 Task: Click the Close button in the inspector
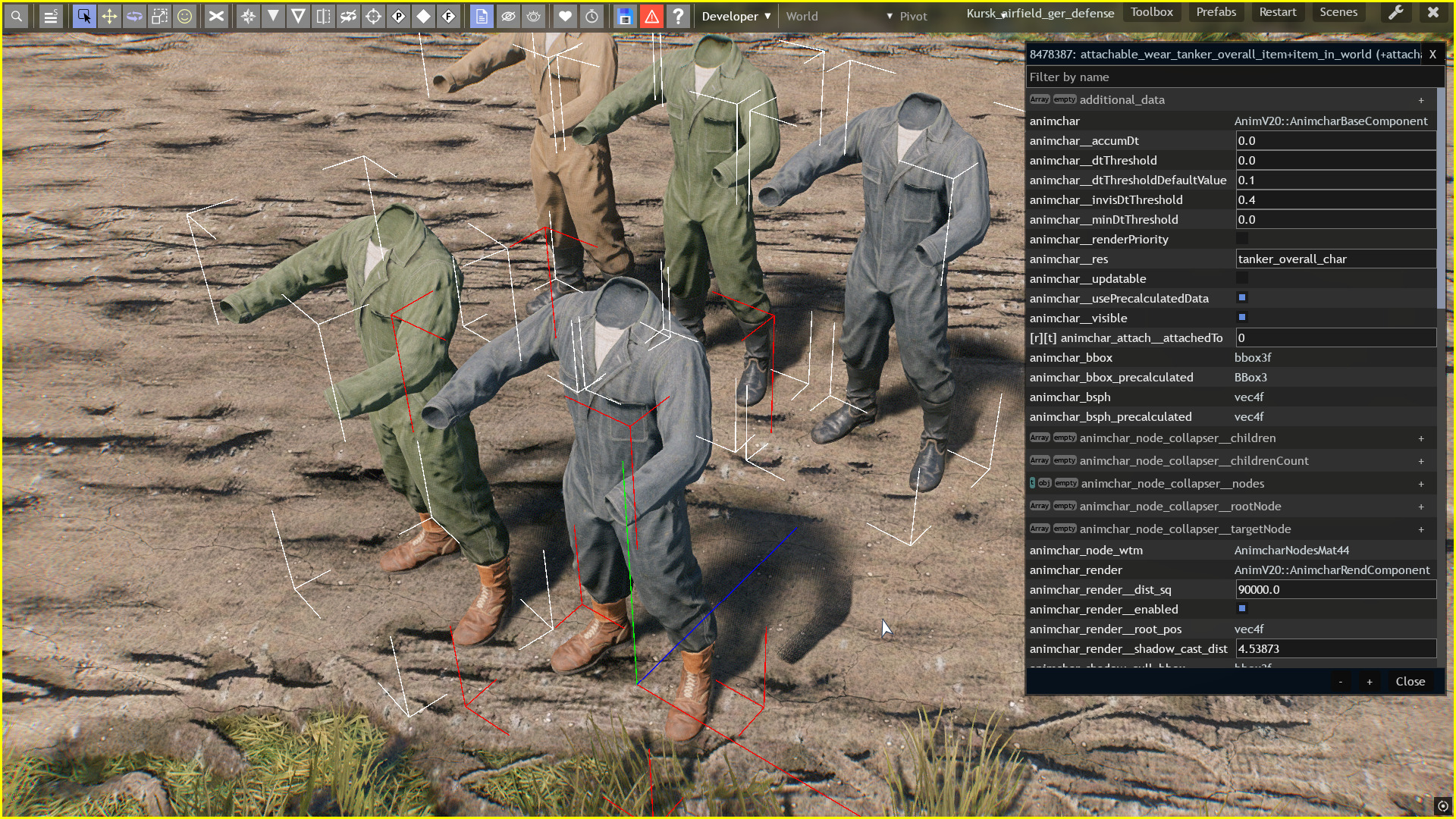(1410, 681)
